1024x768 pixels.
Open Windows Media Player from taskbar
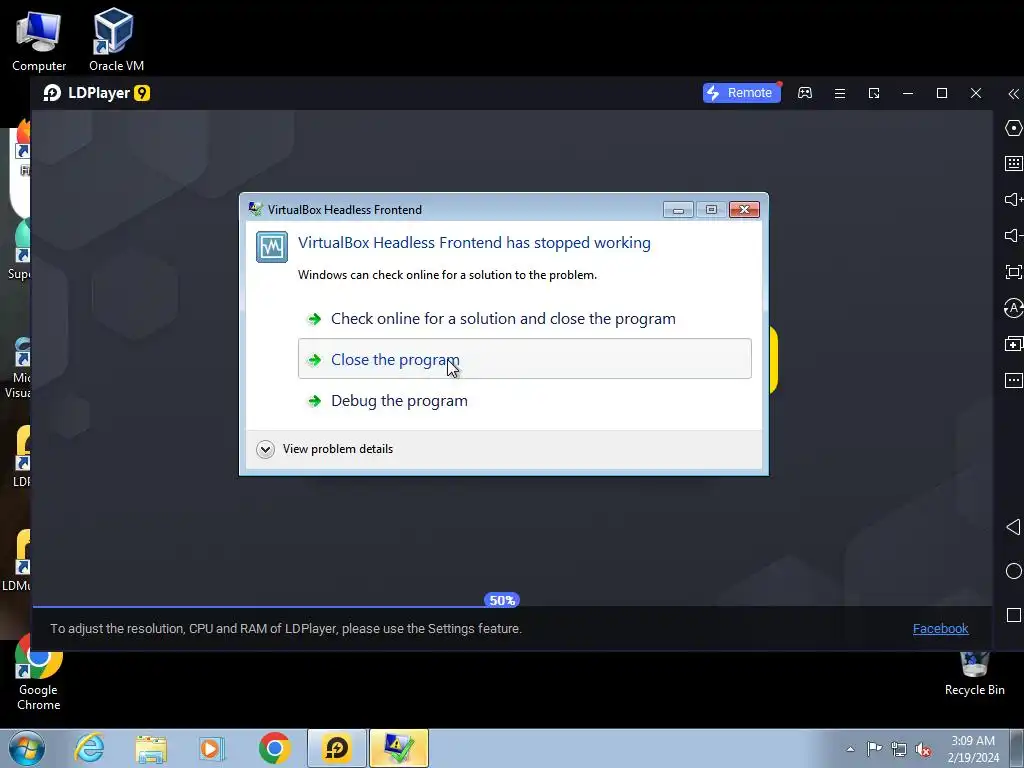212,749
